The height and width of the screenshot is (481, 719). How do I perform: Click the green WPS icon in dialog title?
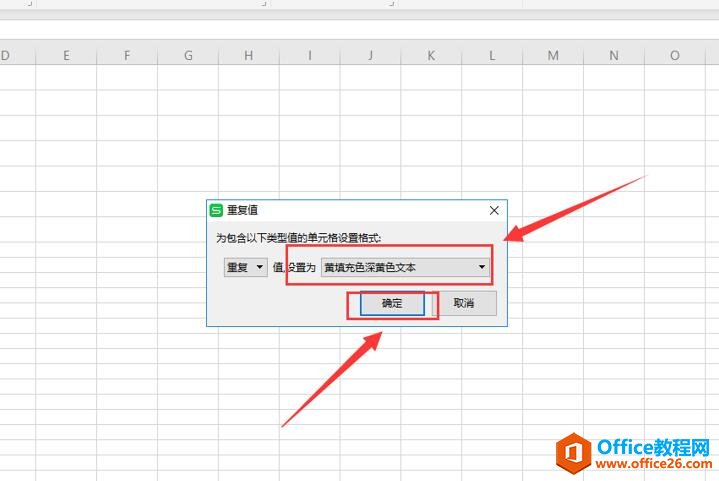pos(216,210)
